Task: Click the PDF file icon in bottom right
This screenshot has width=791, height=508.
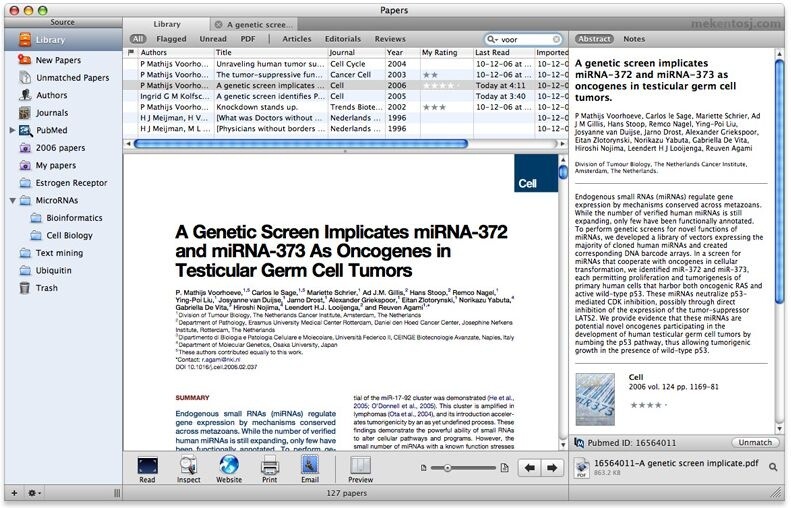Action: 582,468
